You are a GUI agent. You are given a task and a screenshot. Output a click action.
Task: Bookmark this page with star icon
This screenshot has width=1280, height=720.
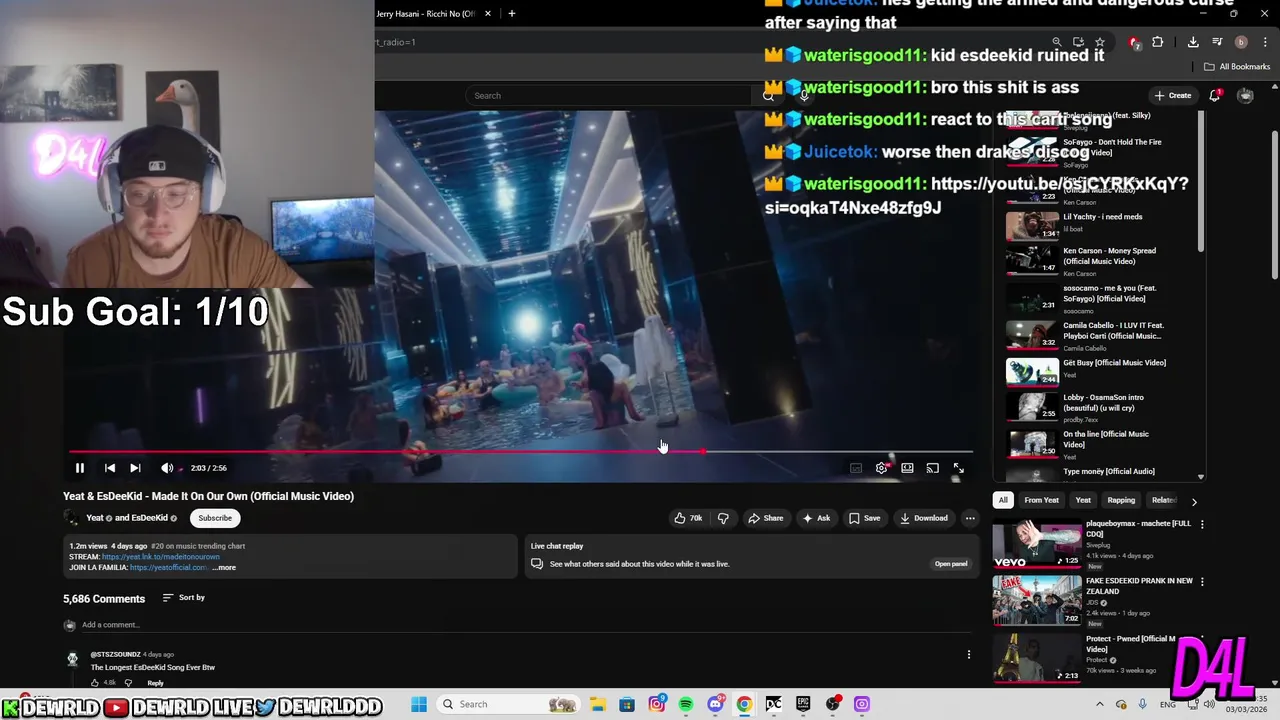(1100, 42)
